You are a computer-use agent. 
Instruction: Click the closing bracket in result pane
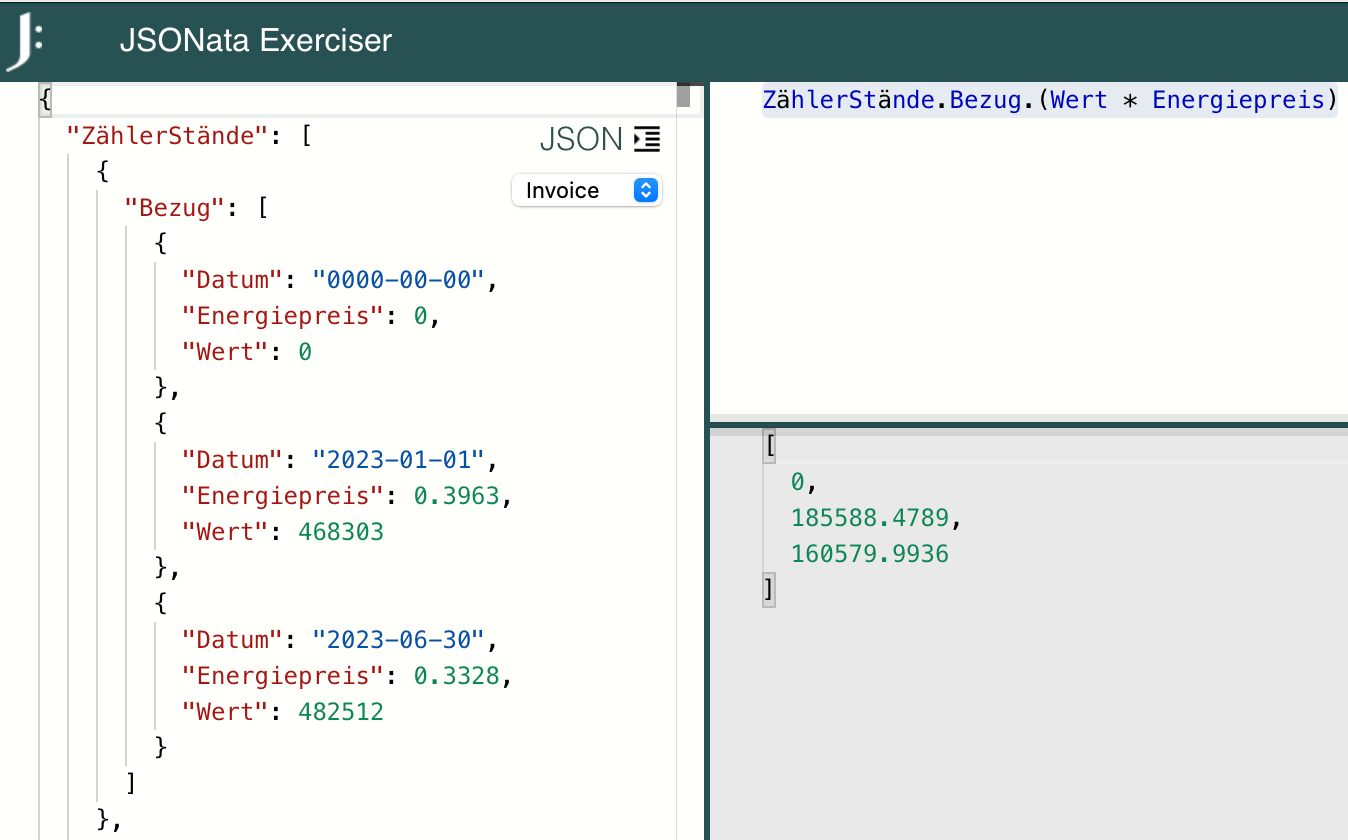pos(769,590)
